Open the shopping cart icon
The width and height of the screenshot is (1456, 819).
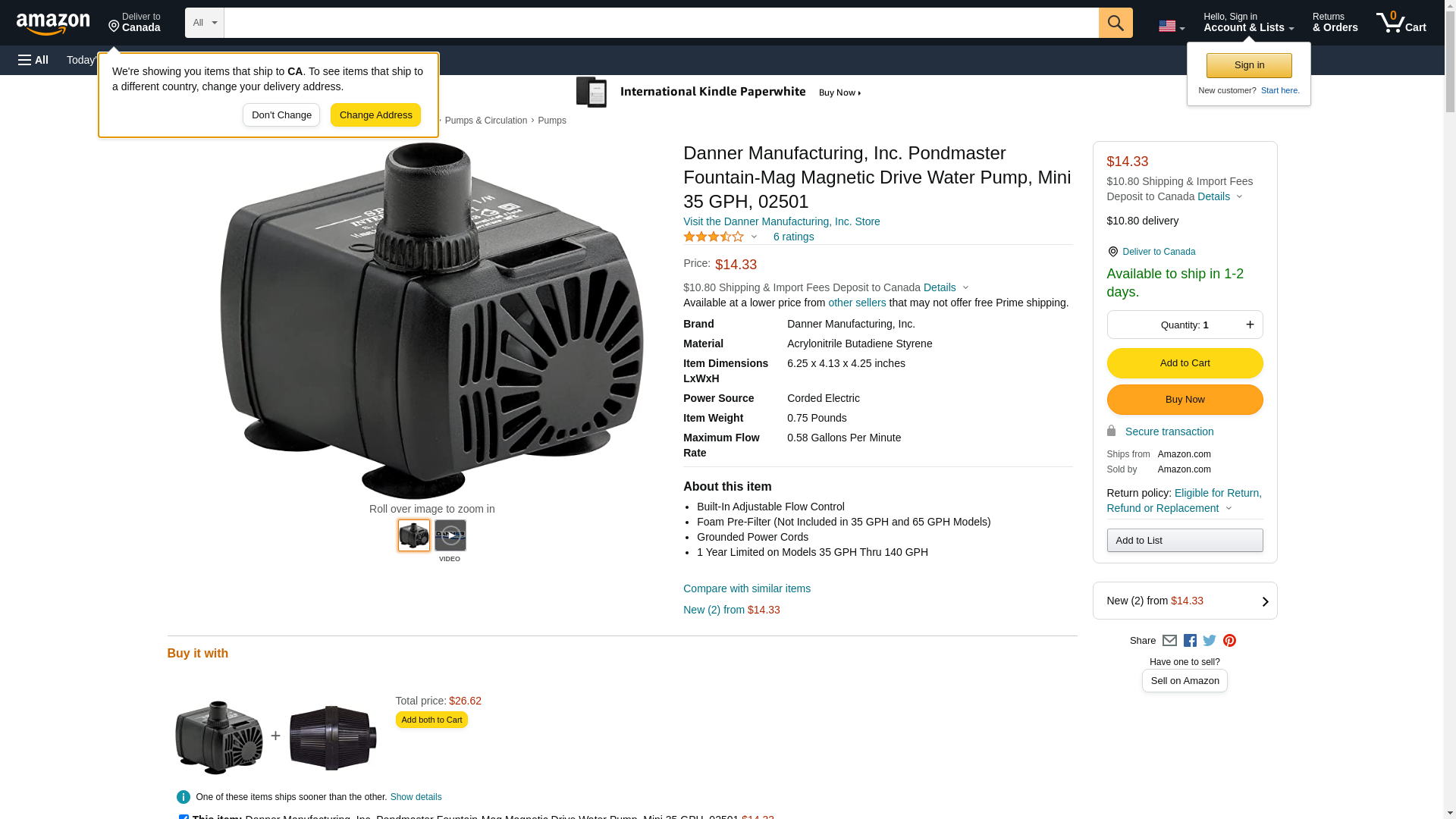tap(1401, 22)
